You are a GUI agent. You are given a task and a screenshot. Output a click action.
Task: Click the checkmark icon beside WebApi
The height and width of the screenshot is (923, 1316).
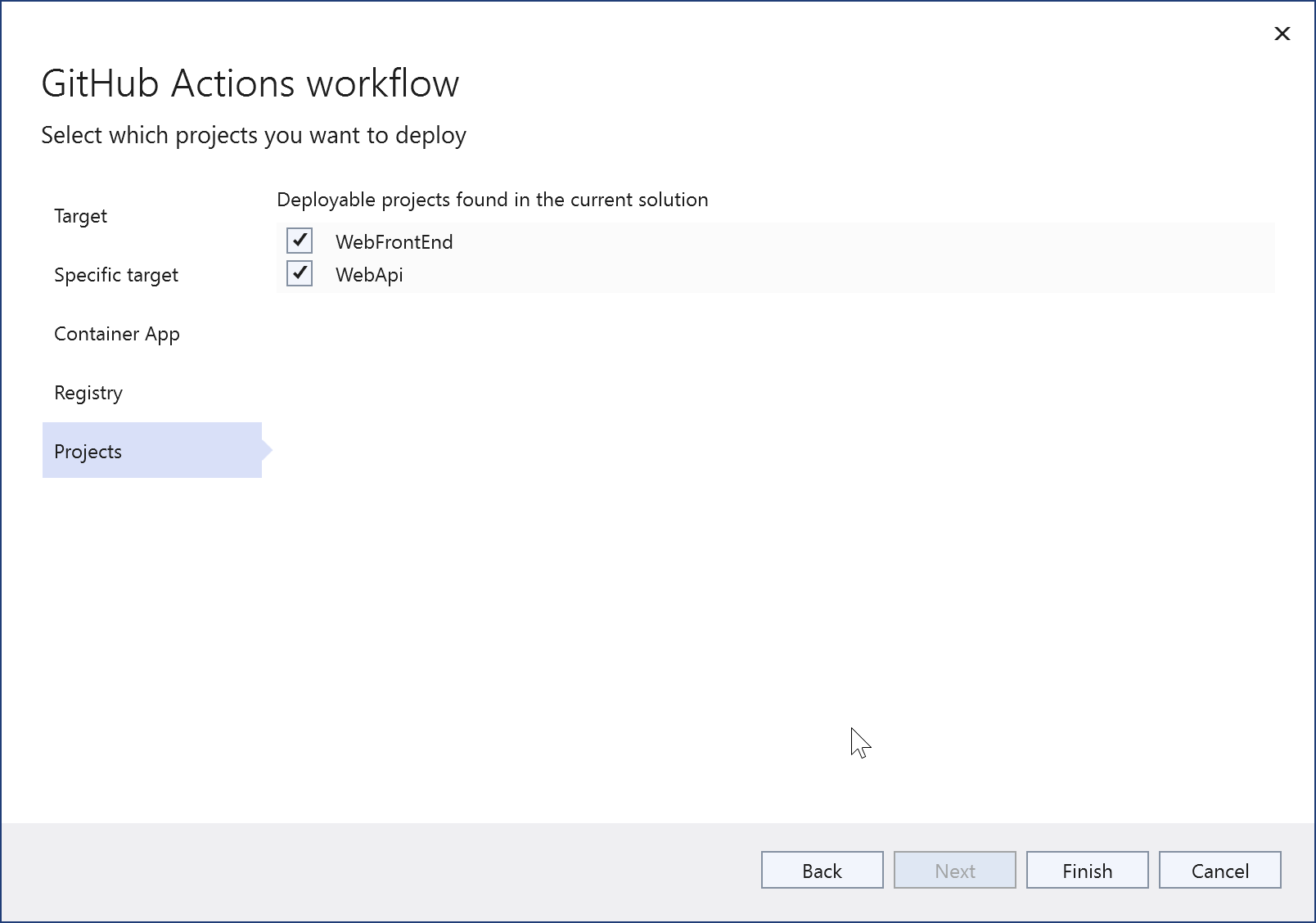pos(300,273)
